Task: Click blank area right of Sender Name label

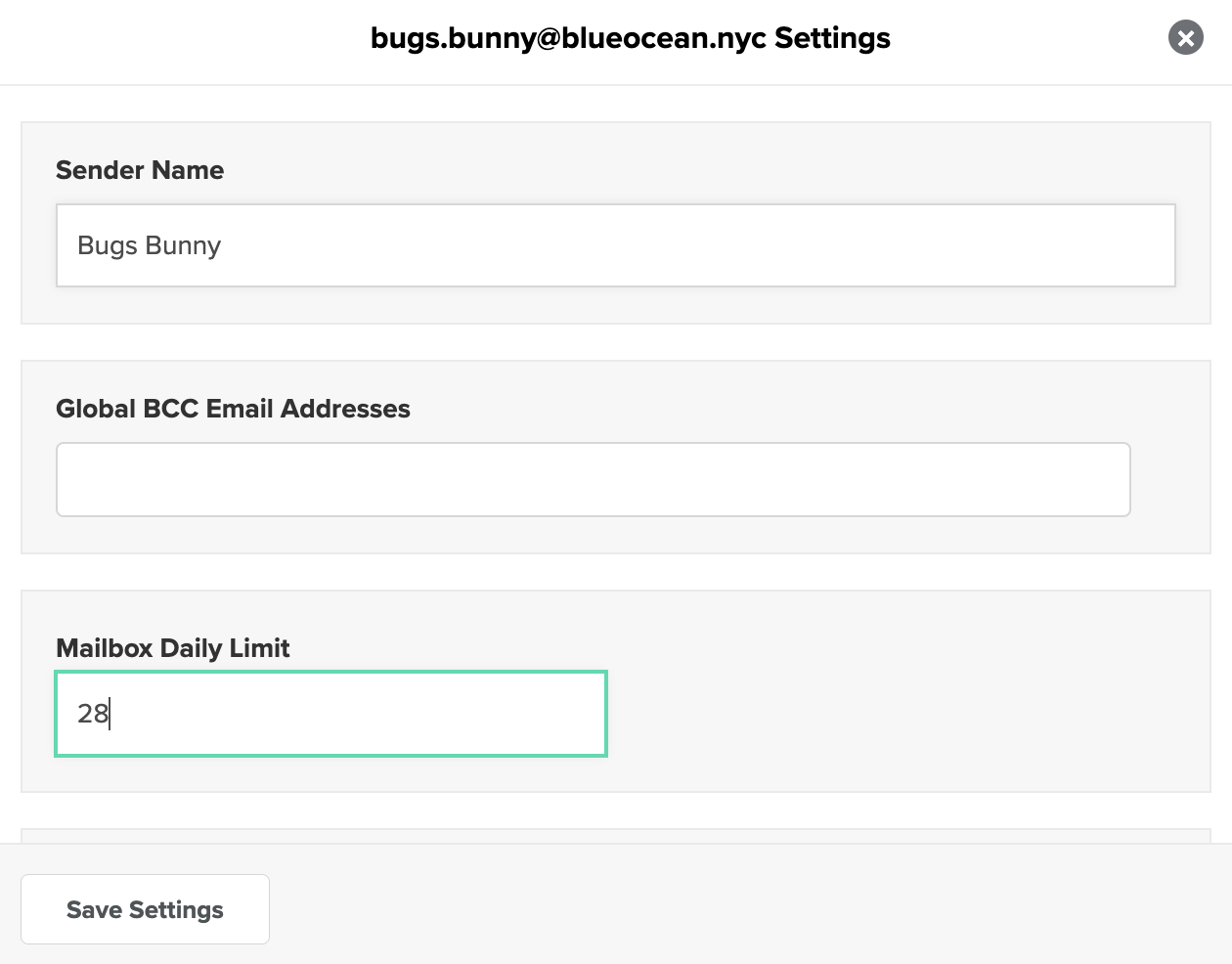Action: click(699, 170)
